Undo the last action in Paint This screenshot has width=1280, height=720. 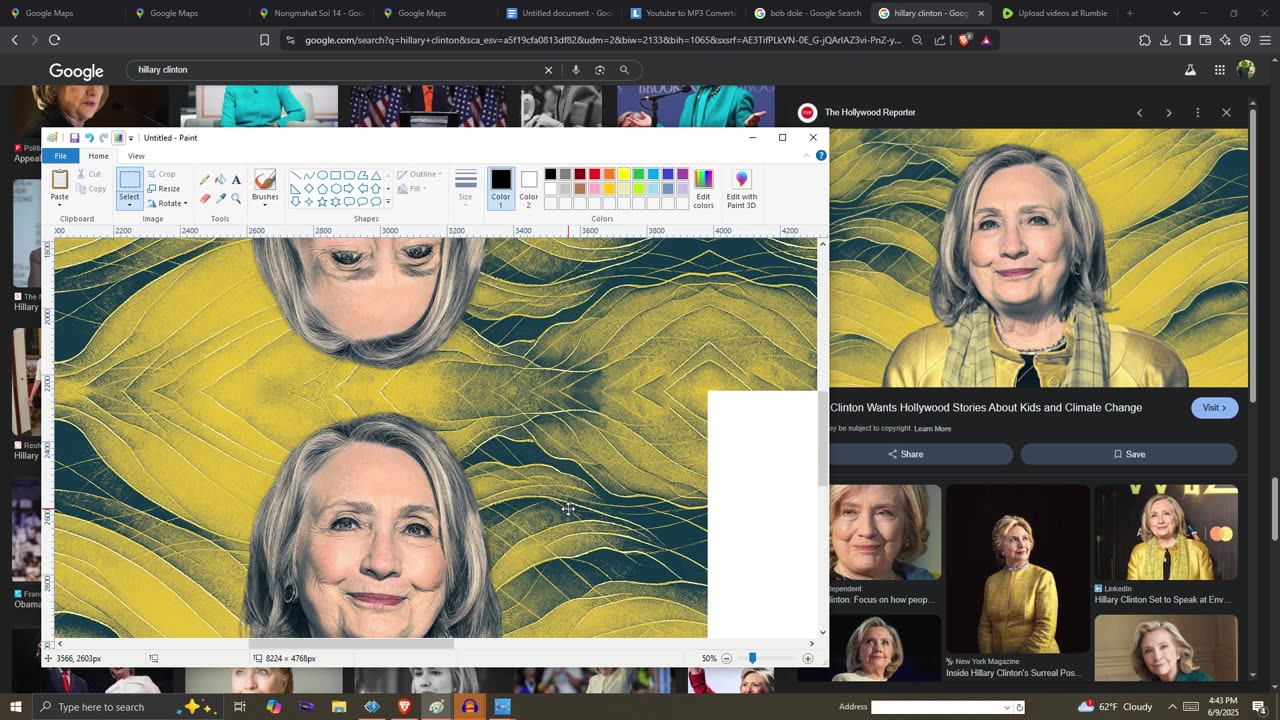(x=89, y=138)
